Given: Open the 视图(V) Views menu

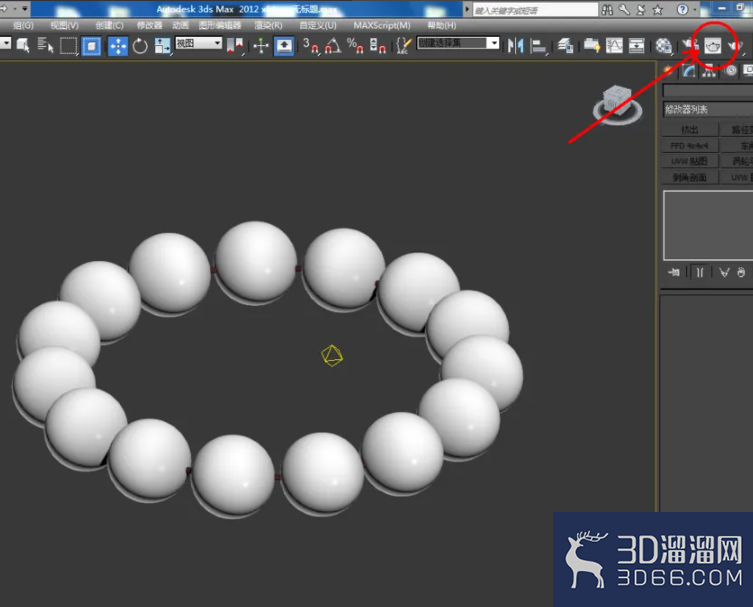Looking at the screenshot, I should pyautogui.click(x=64, y=25).
